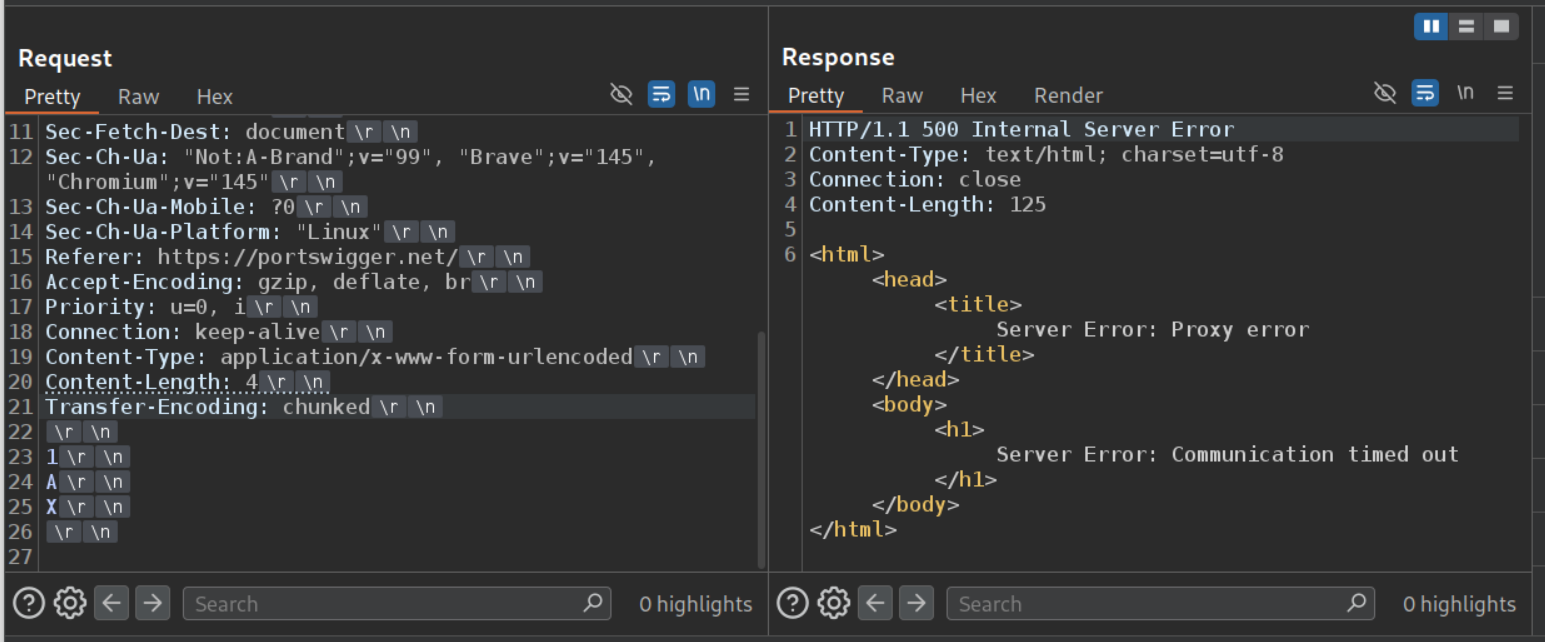
Task: Switch to top-bottom split layout
Action: (x=1466, y=27)
